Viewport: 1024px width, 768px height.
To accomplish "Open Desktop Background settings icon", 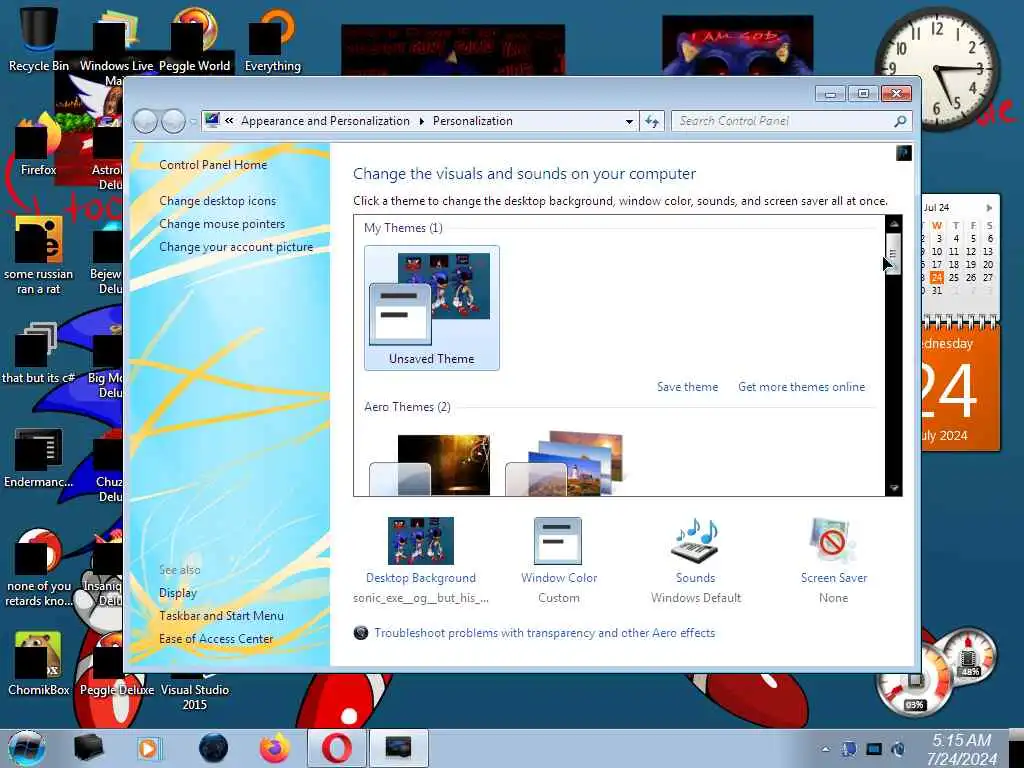I will (x=421, y=541).
